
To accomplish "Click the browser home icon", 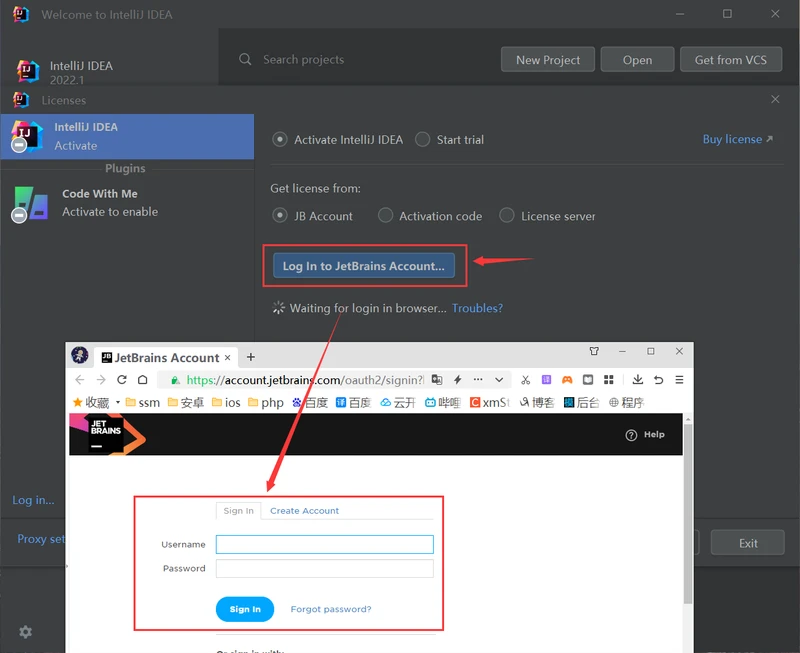I will (x=143, y=380).
